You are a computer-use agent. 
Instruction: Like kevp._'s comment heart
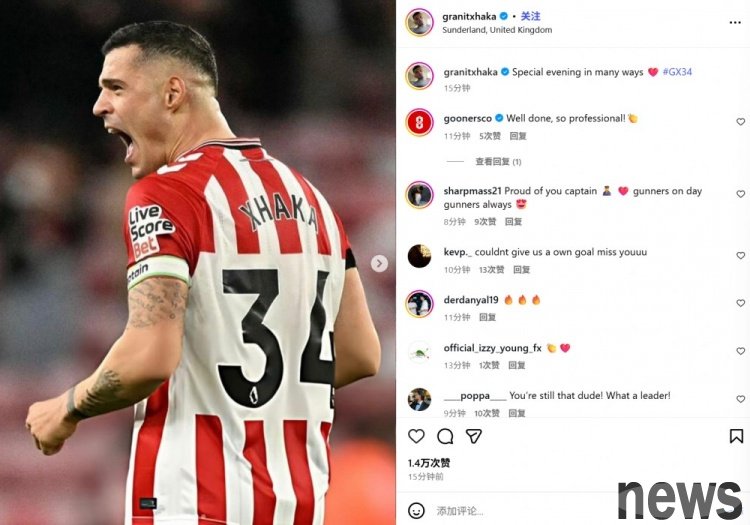click(x=740, y=256)
